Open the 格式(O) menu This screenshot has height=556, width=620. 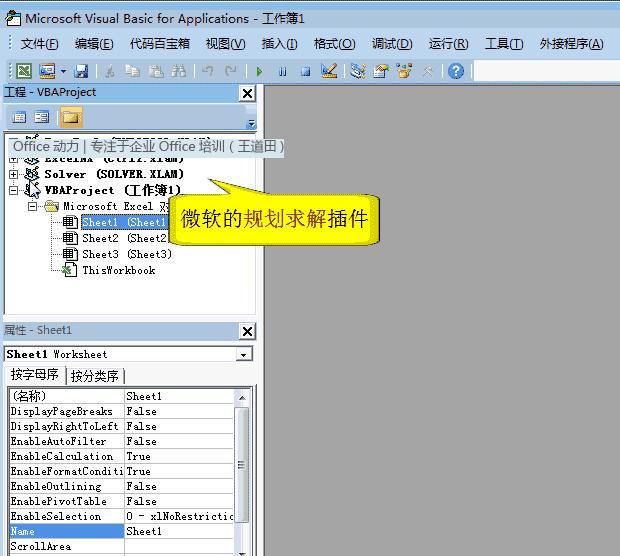click(x=335, y=43)
